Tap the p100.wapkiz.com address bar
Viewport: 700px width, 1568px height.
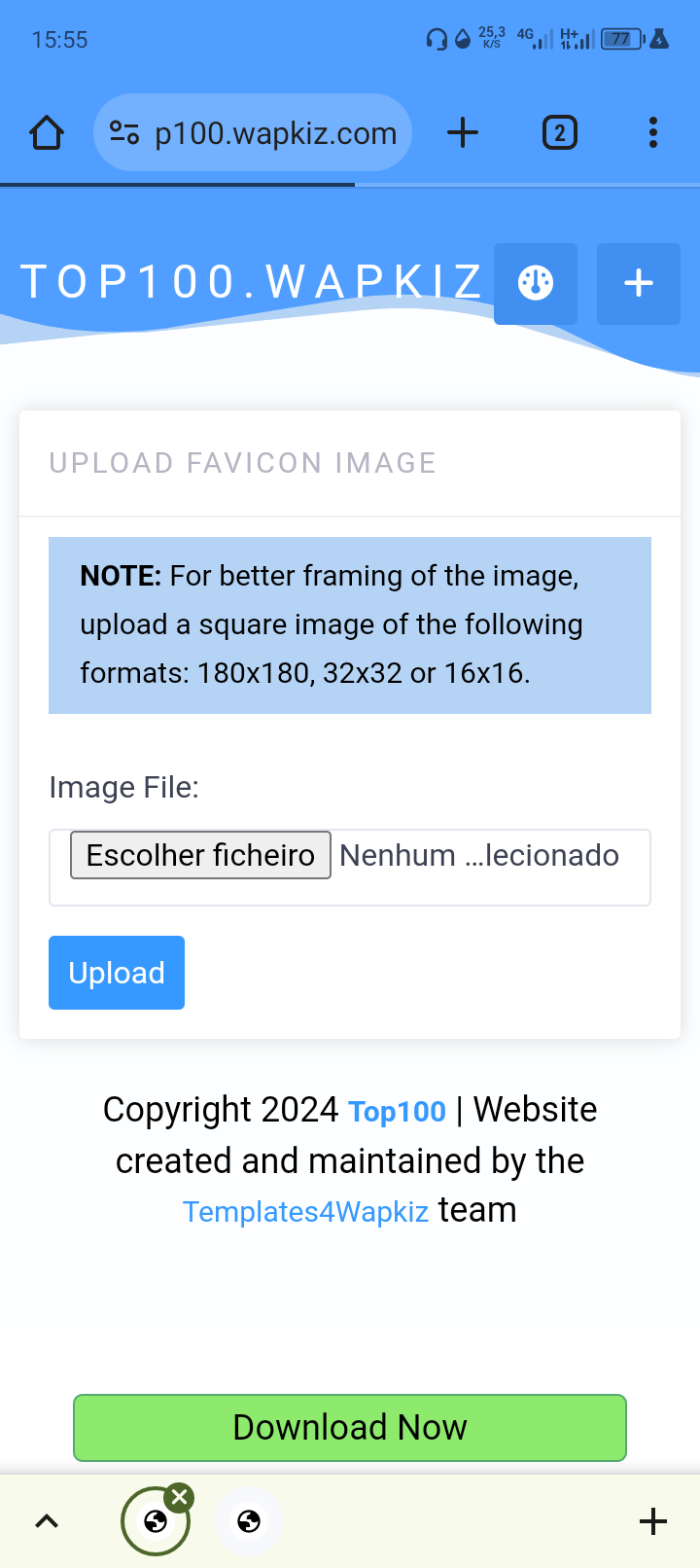click(x=253, y=132)
